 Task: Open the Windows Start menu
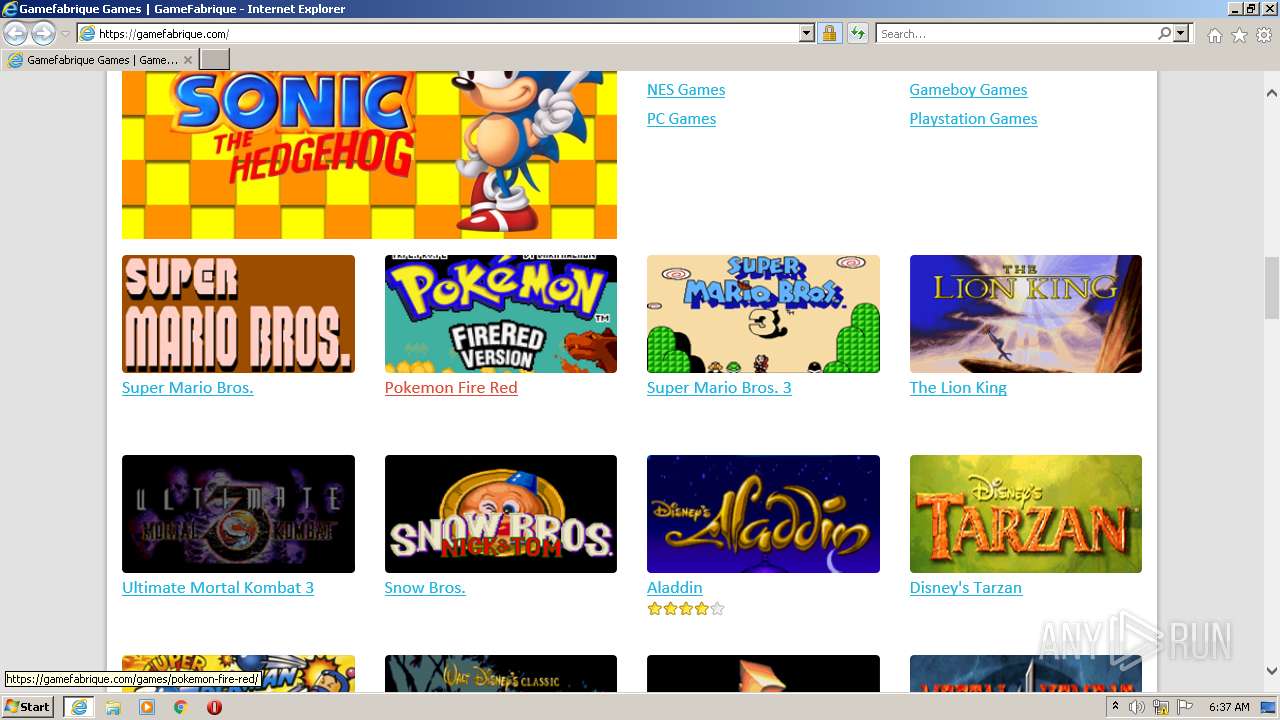pos(28,707)
